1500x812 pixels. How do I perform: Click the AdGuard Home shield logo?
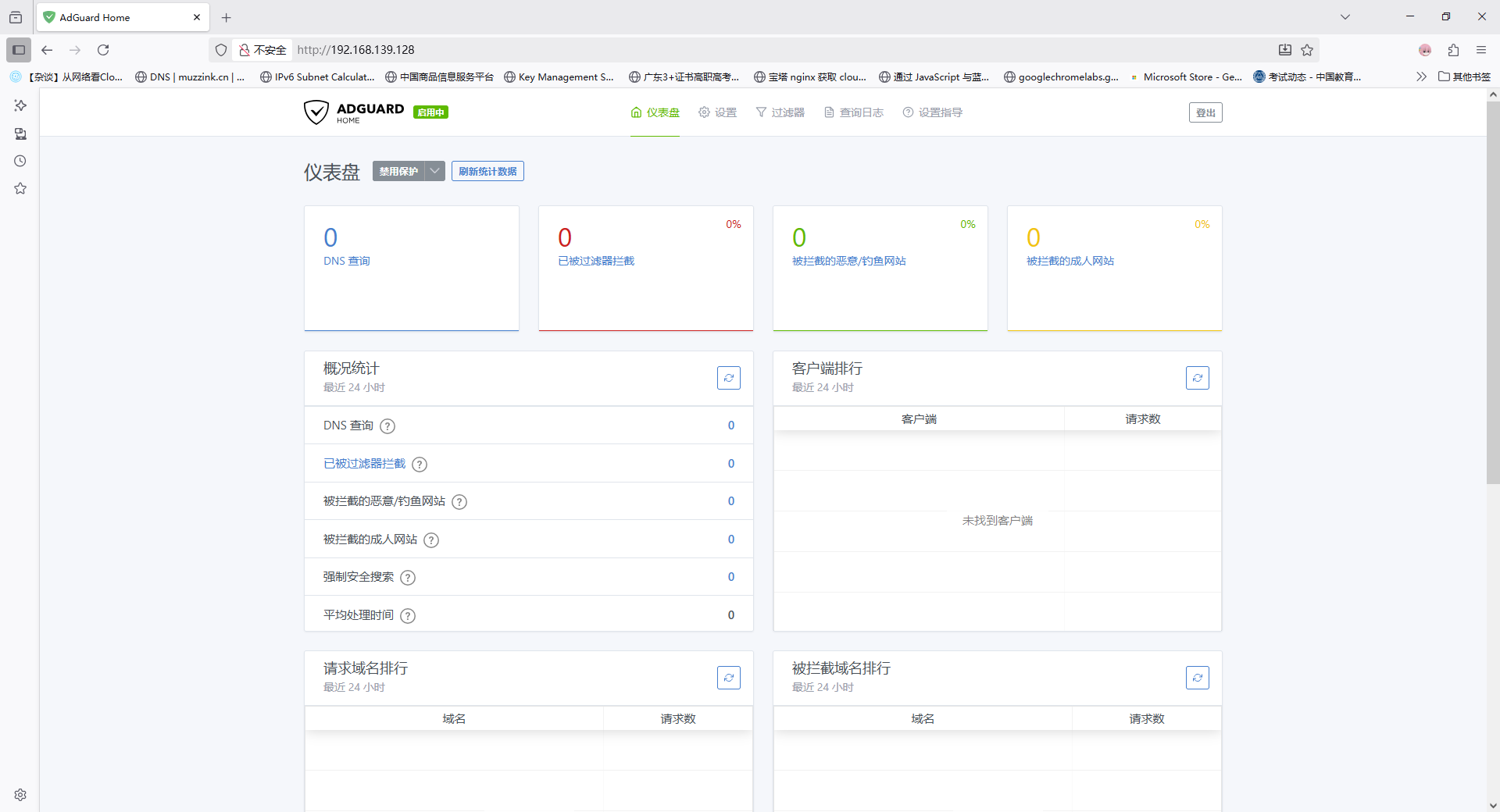[316, 112]
